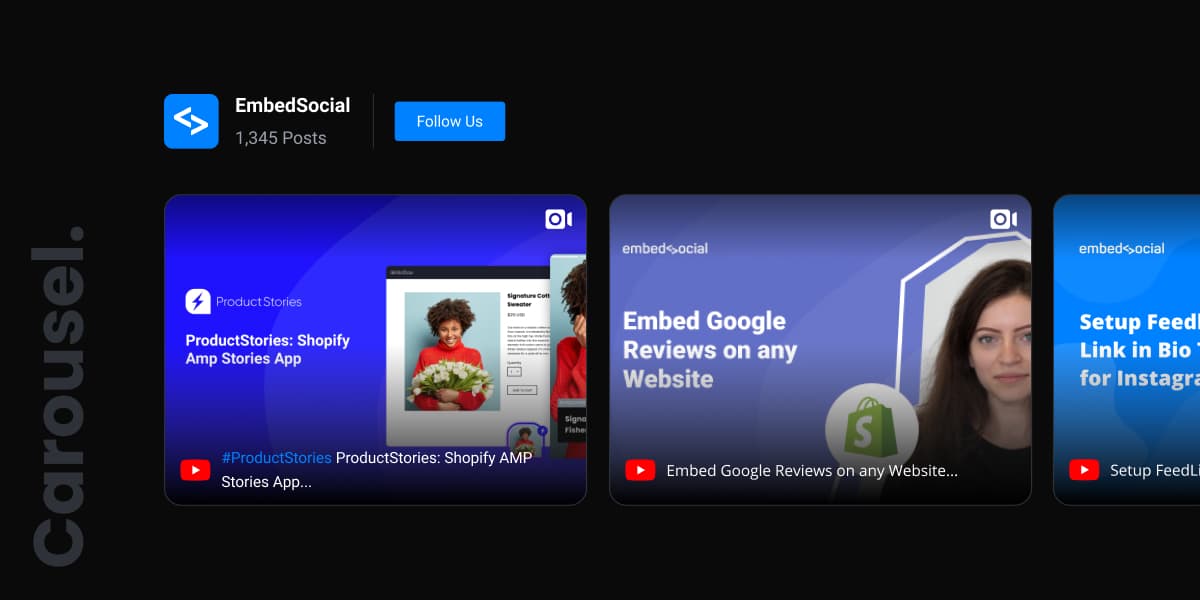Screen dimensions: 1200x600
Task: Open the #ProductStories hashtag link
Action: (277, 458)
